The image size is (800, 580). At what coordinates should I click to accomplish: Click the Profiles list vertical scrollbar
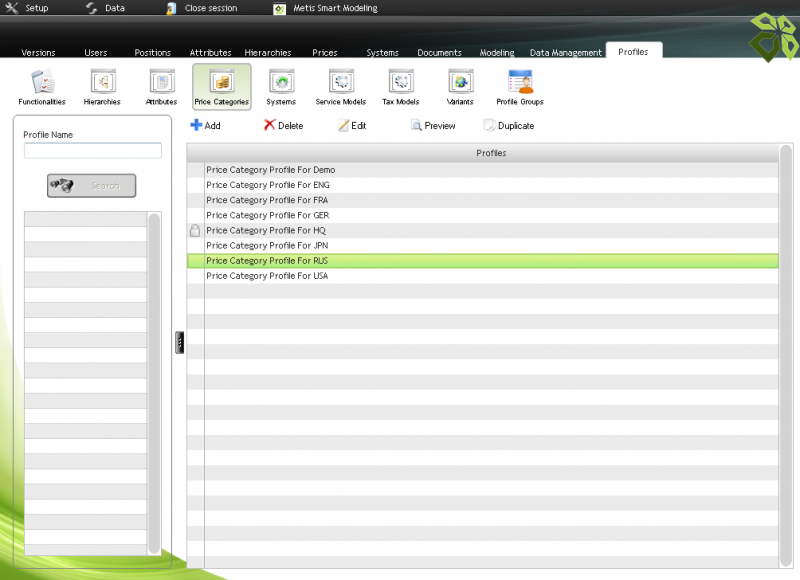[785, 350]
